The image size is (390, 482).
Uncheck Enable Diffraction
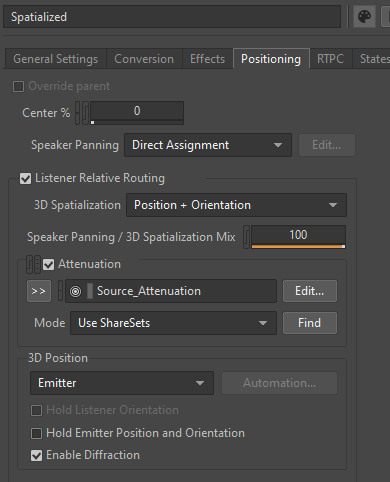pos(36,455)
